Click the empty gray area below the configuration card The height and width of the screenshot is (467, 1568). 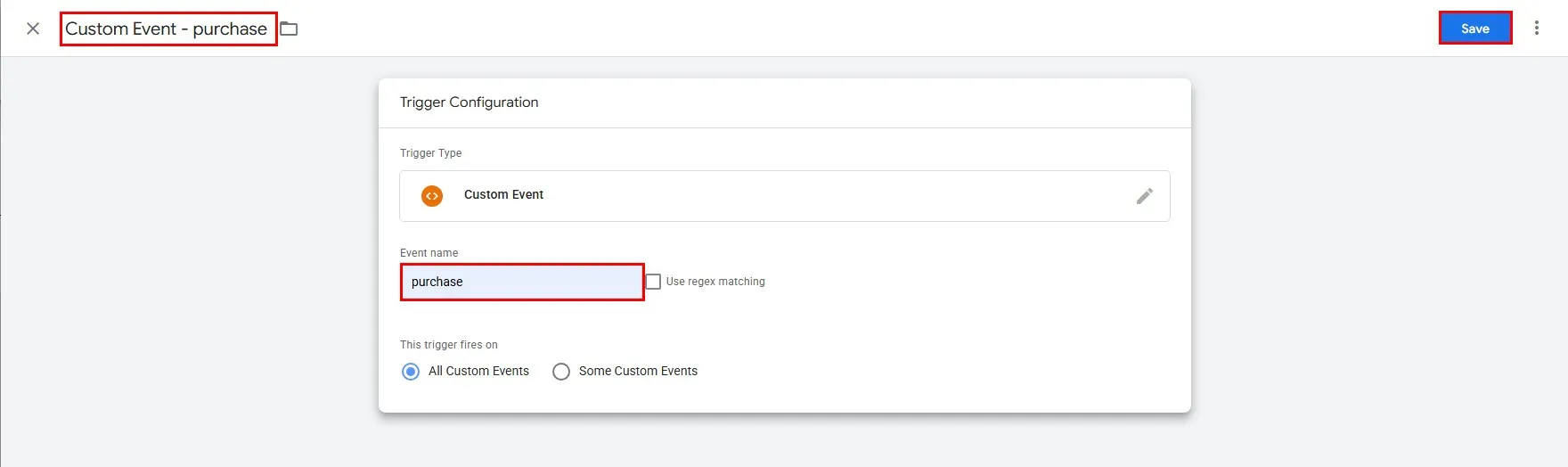pos(784,441)
